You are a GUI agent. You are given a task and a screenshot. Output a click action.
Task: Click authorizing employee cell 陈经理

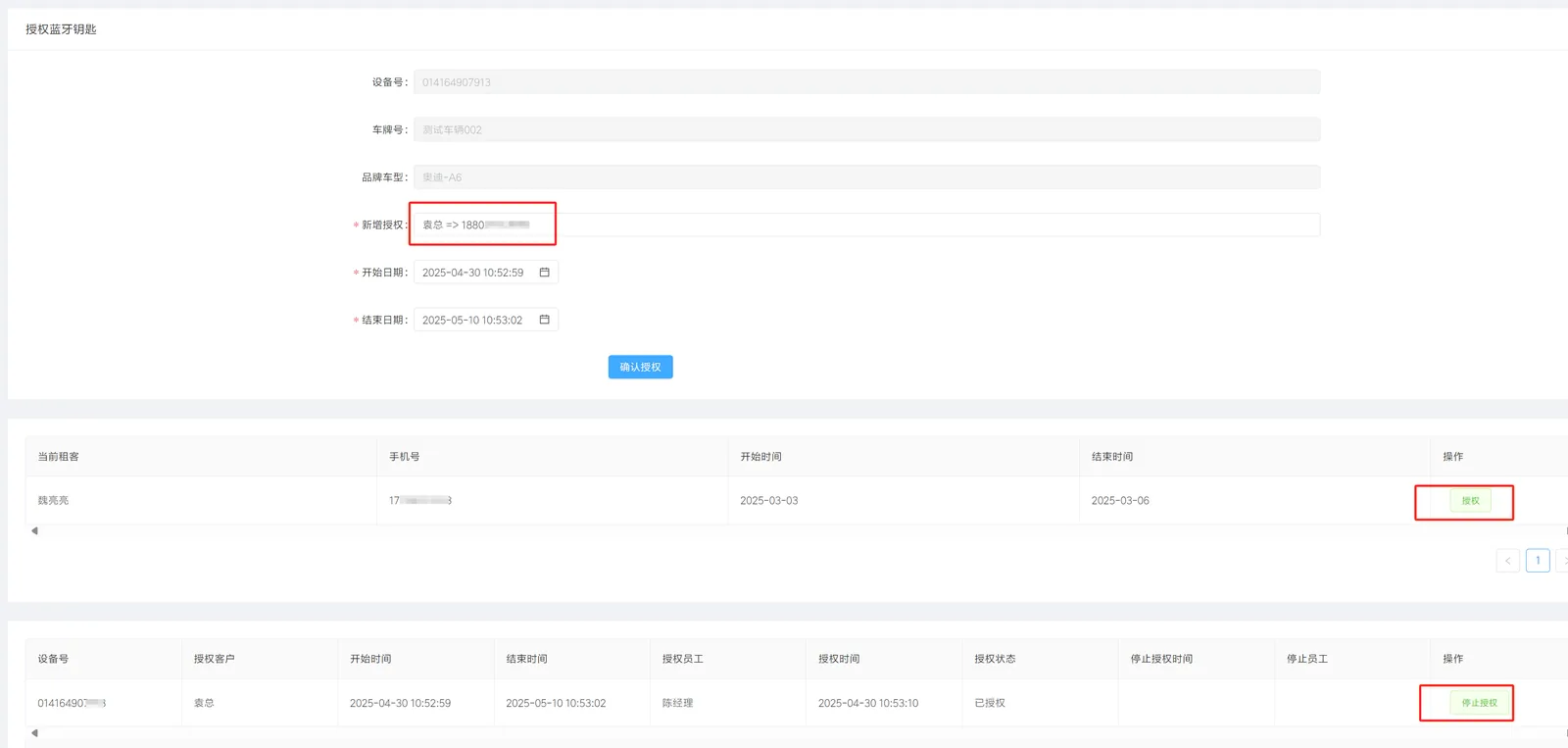pos(677,703)
